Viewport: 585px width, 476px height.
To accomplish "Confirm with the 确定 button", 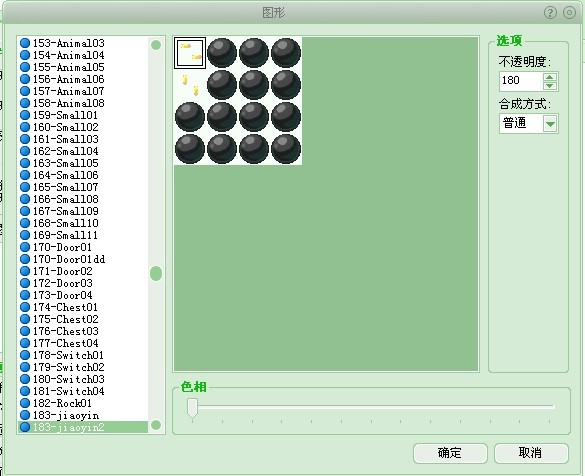I will tap(450, 453).
